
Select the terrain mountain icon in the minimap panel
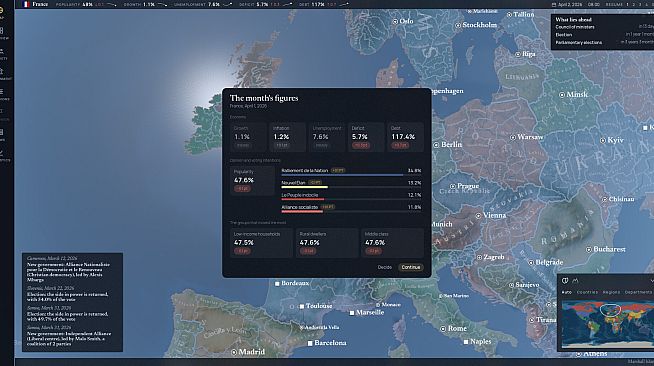[575, 281]
